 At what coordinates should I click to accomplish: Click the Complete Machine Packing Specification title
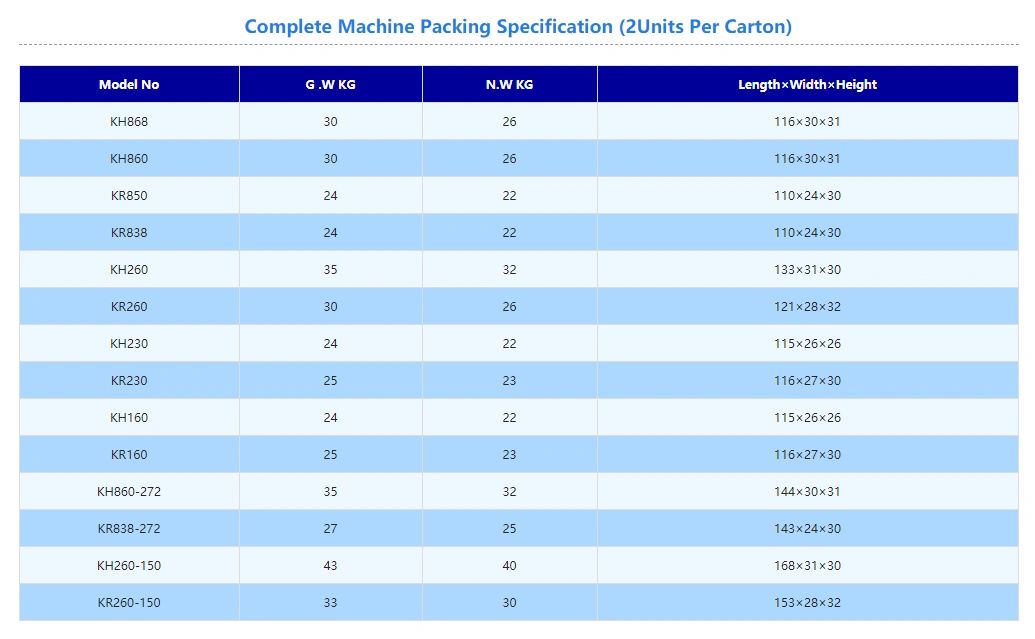click(x=518, y=27)
